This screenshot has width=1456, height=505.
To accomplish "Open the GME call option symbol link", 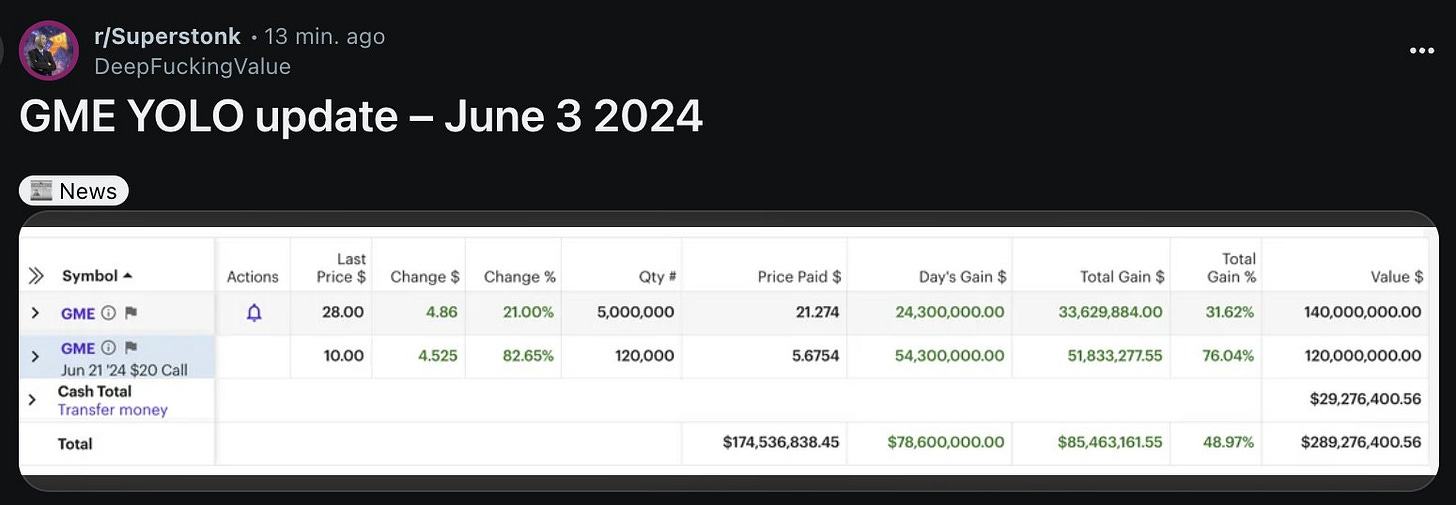I will [x=78, y=348].
